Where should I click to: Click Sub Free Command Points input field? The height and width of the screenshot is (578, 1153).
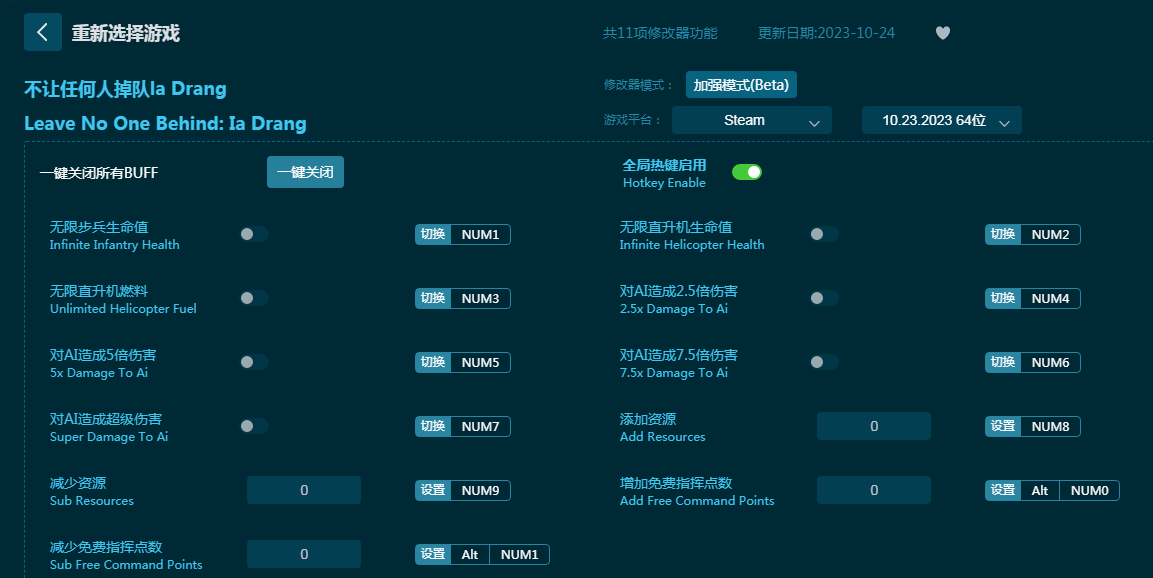coord(303,554)
